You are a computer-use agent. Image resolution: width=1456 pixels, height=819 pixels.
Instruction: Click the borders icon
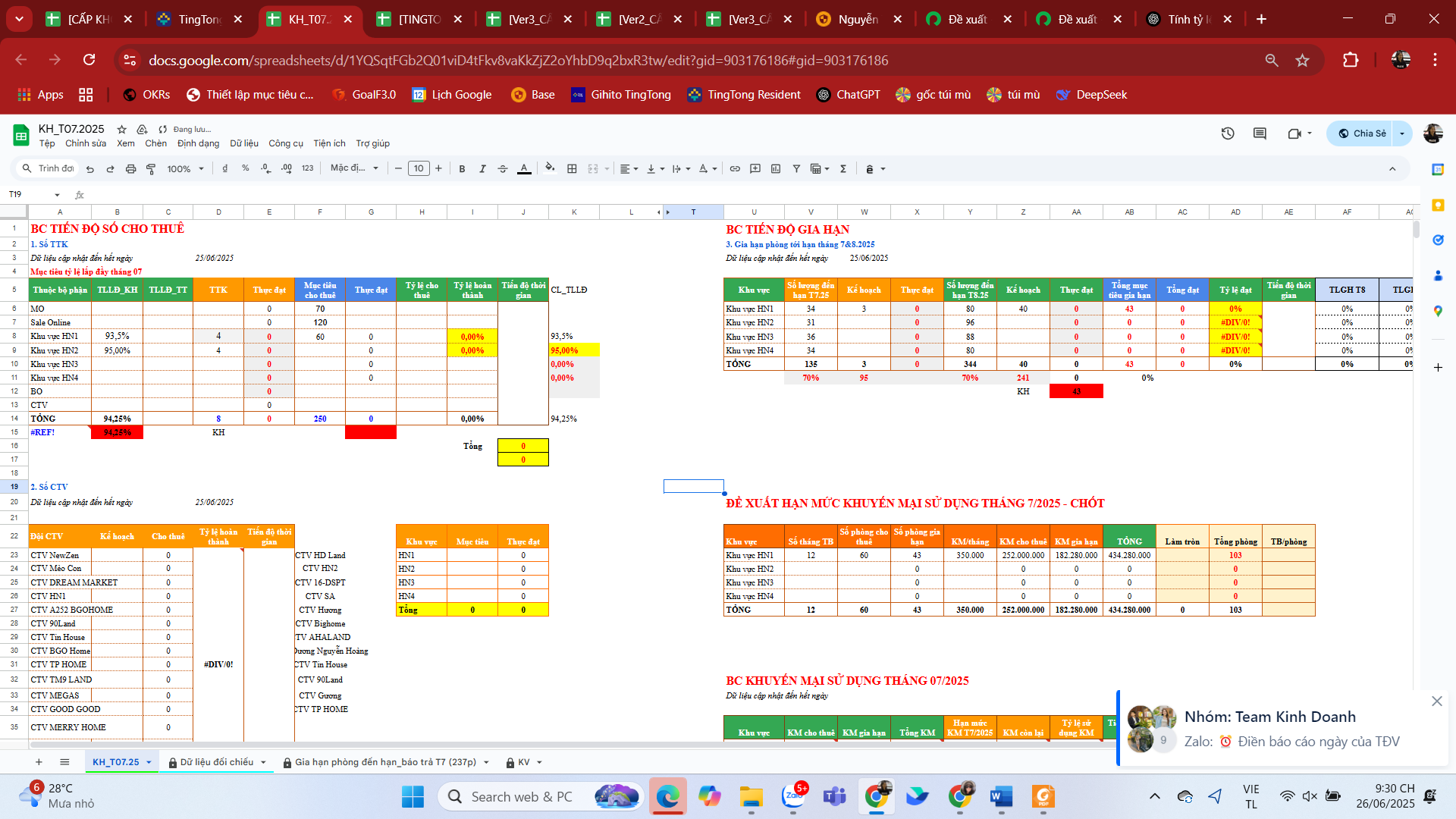point(572,168)
